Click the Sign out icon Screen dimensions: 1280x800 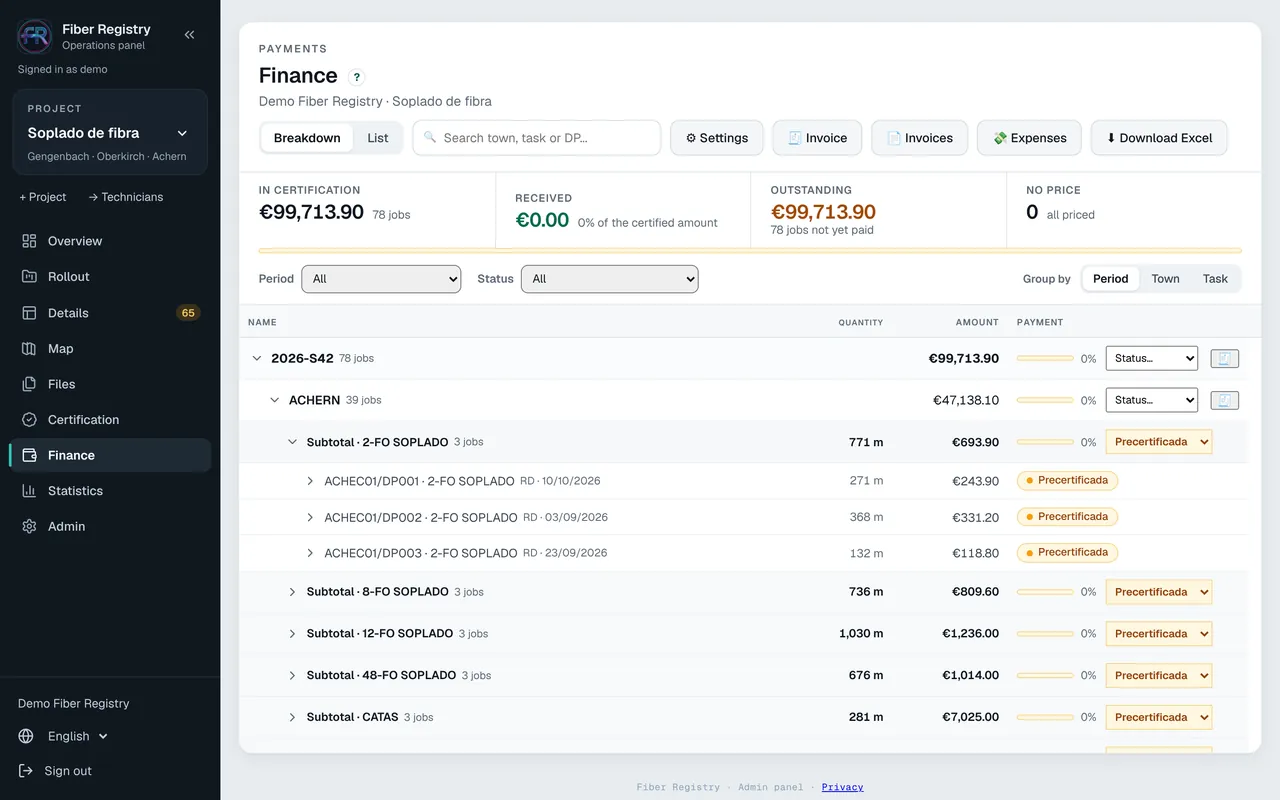26,771
